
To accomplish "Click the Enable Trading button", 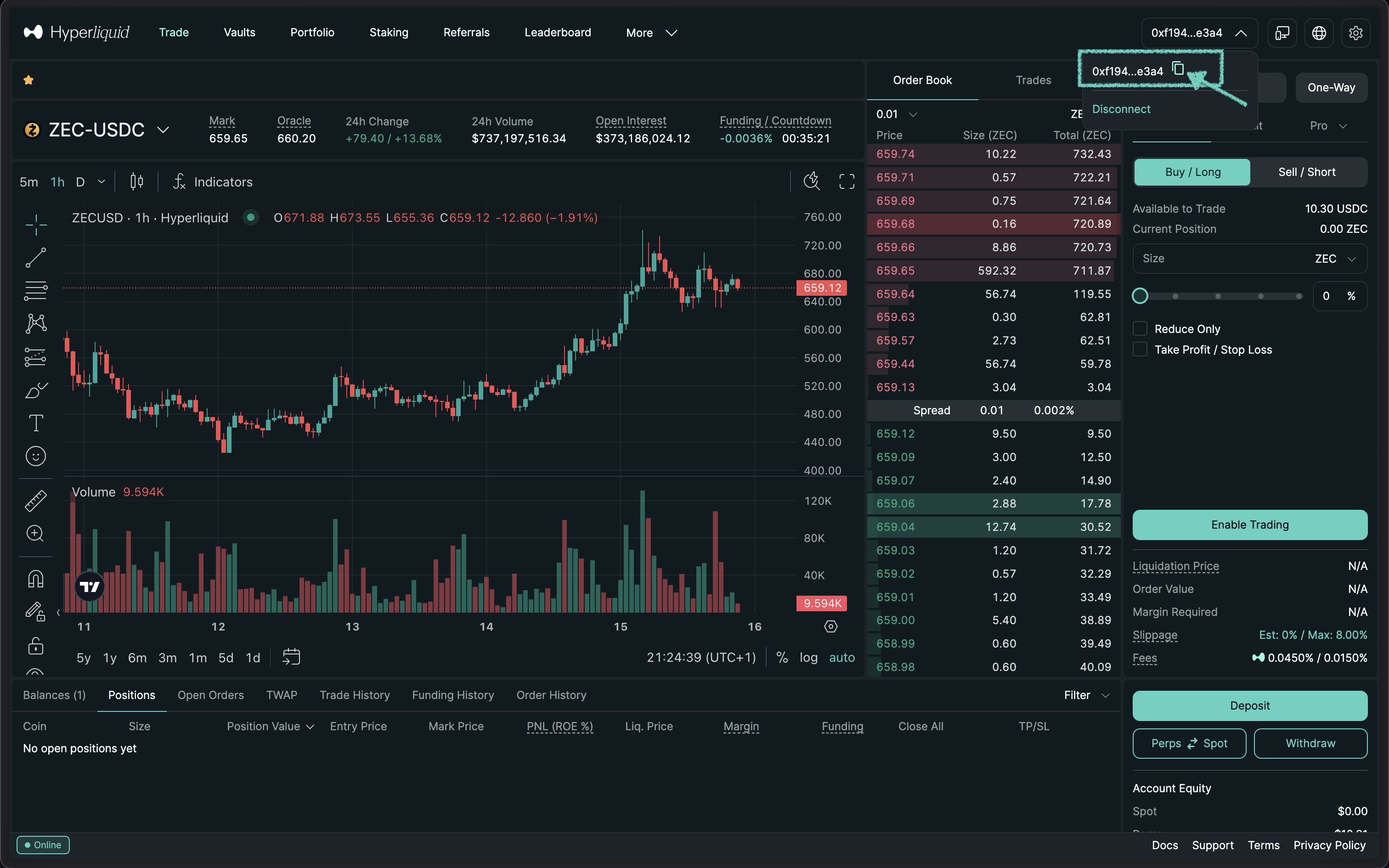I will tap(1249, 524).
